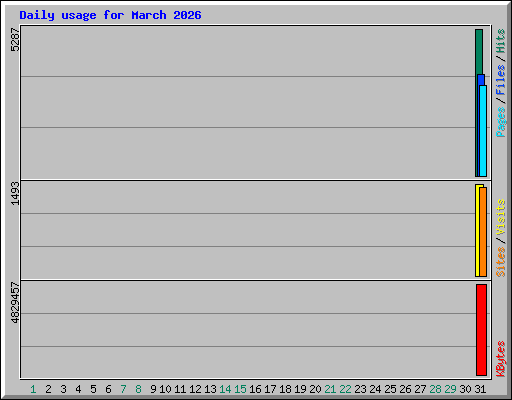The height and width of the screenshot is (400, 512).
Task: Click day 24 on the x-axis
Action: [375, 389]
